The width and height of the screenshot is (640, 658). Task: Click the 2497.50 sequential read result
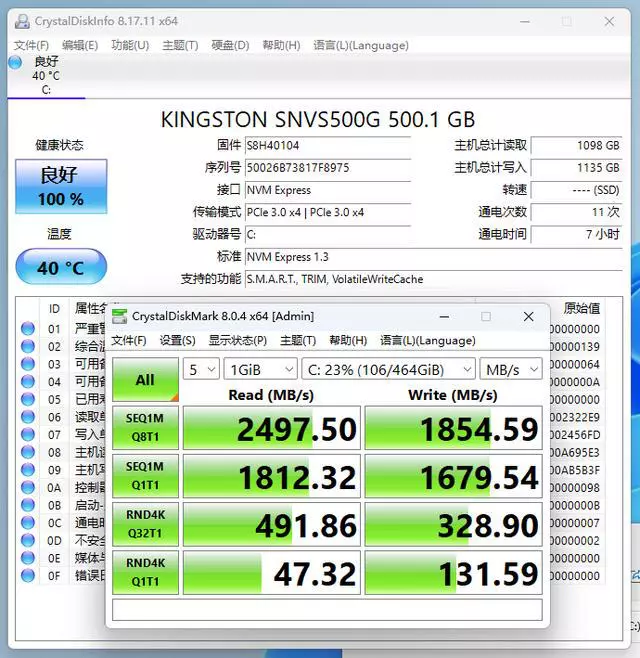point(272,428)
